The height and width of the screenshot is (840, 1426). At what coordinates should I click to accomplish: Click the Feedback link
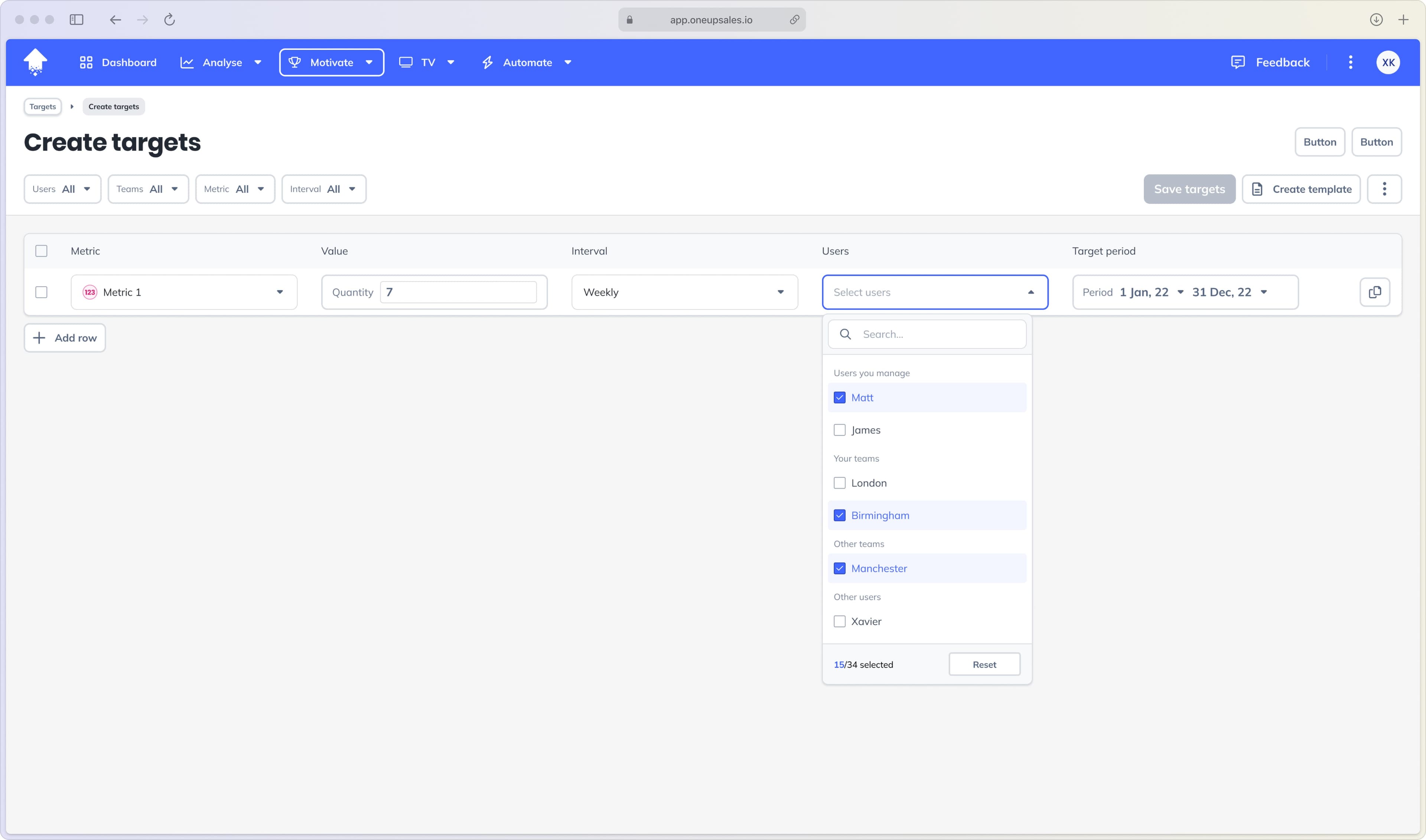click(x=1270, y=62)
